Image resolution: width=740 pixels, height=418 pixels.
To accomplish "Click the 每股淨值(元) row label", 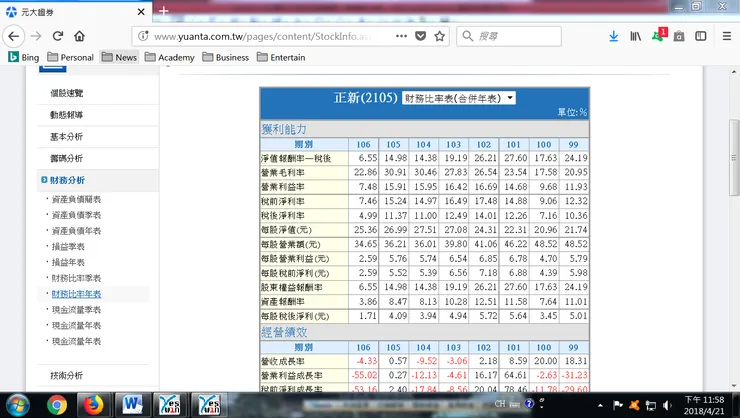I will pyautogui.click(x=286, y=230).
